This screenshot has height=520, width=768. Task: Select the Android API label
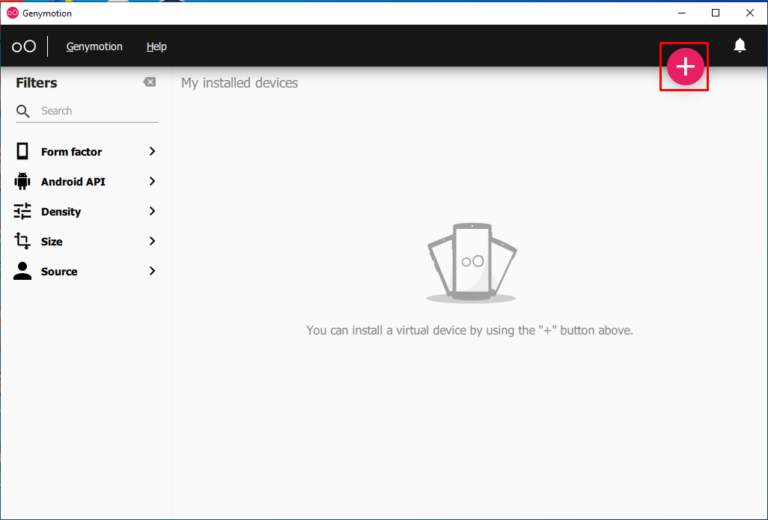73,182
